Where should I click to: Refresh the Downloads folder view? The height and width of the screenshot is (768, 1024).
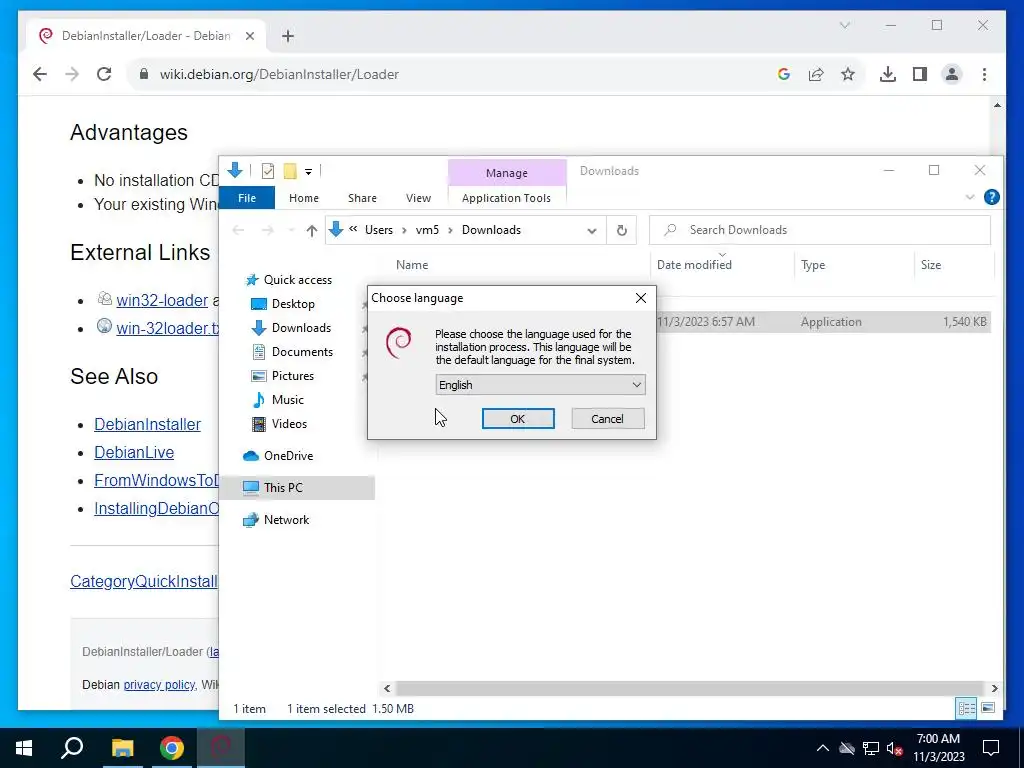pyautogui.click(x=622, y=230)
